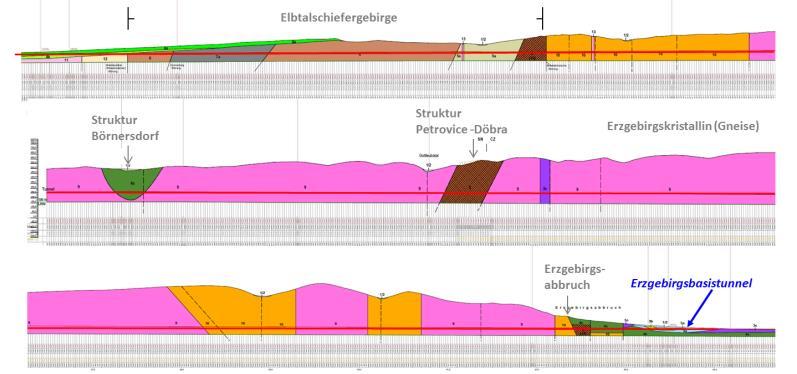Select the gray rock unit in top section
The image size is (797, 374).
(221, 54)
